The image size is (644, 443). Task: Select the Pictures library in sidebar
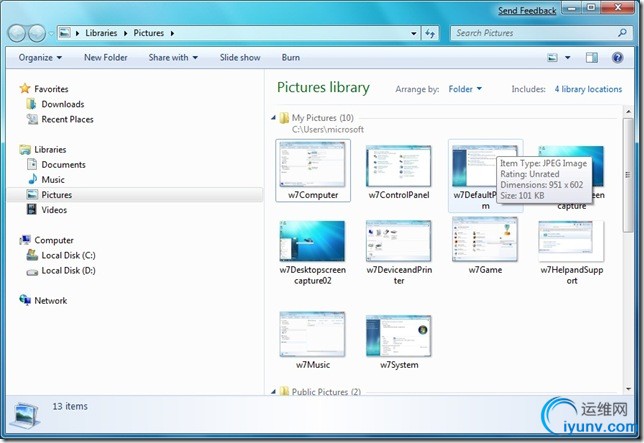[135, 195]
